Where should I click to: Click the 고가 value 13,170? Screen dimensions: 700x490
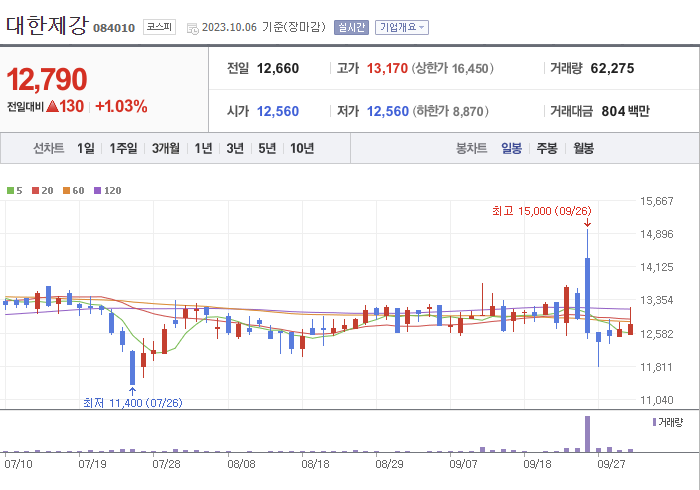coord(387,68)
